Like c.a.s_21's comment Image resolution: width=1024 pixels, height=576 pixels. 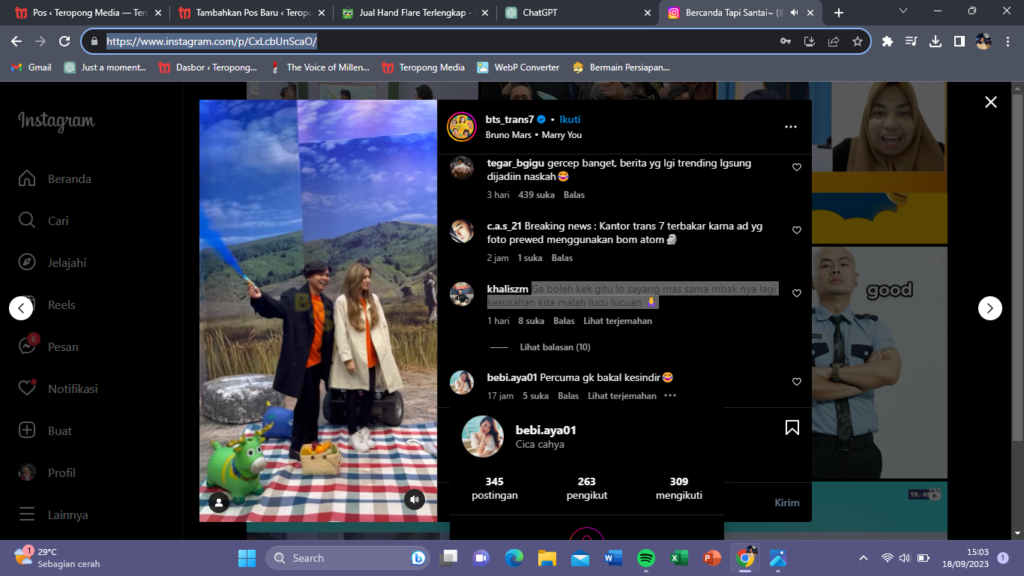point(797,230)
